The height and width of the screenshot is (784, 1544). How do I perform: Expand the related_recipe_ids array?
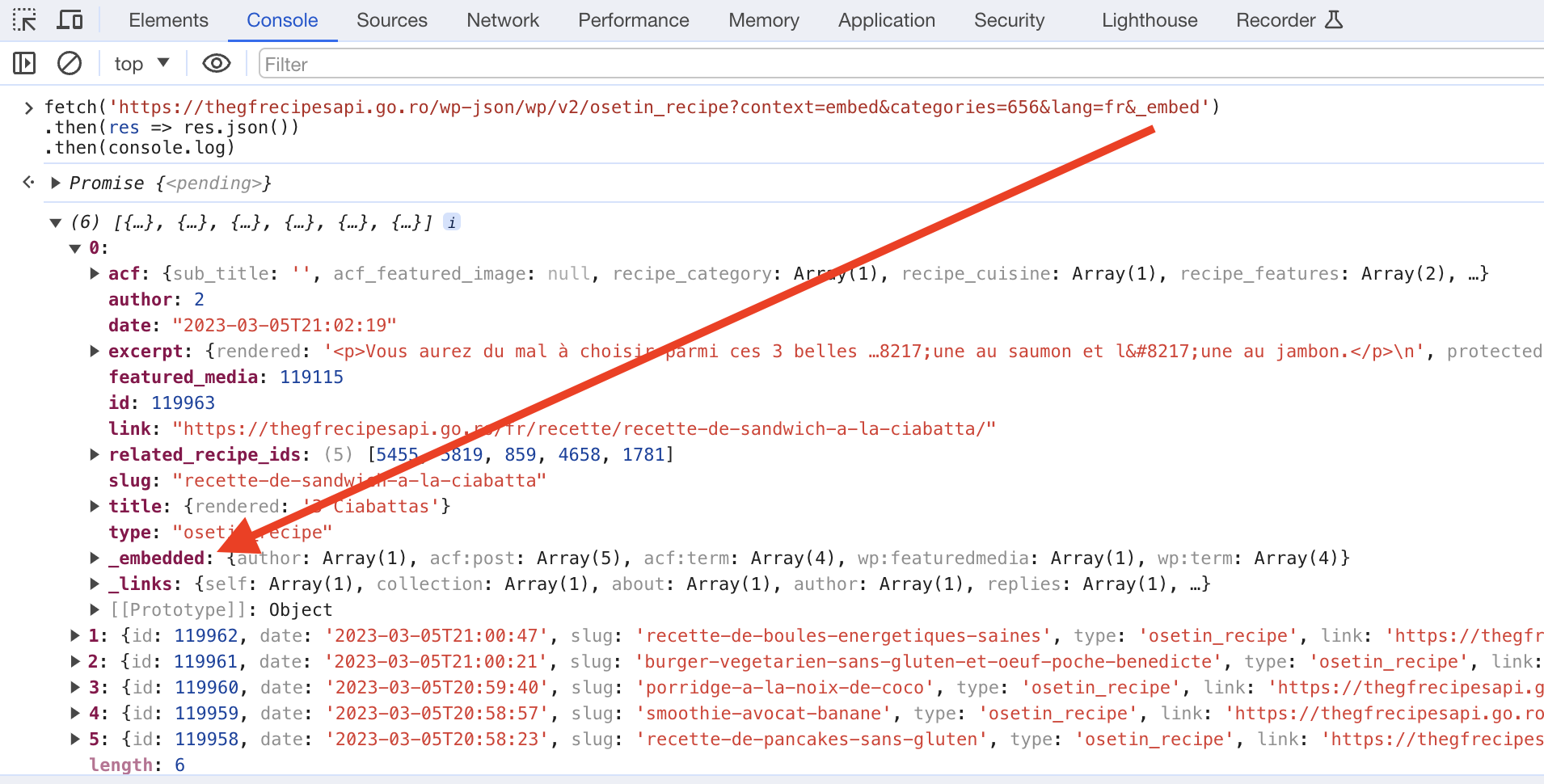tap(95, 454)
